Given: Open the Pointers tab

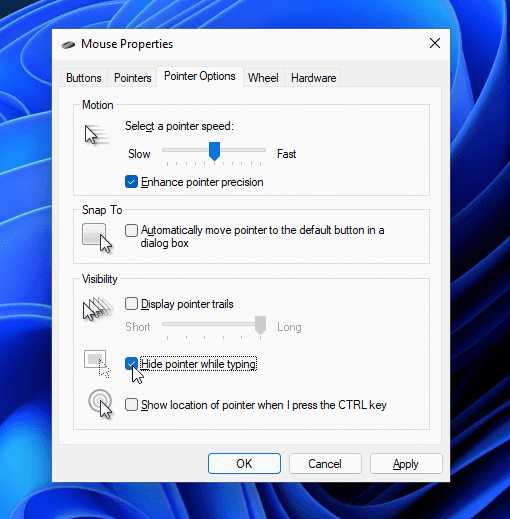Looking at the screenshot, I should click(x=133, y=78).
